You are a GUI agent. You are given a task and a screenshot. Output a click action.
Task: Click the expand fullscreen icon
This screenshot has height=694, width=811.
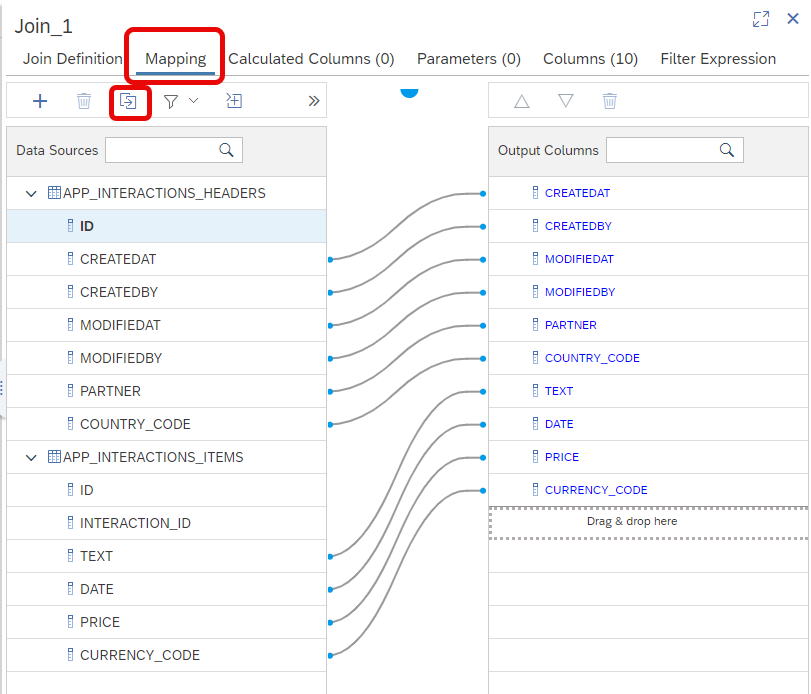[761, 19]
